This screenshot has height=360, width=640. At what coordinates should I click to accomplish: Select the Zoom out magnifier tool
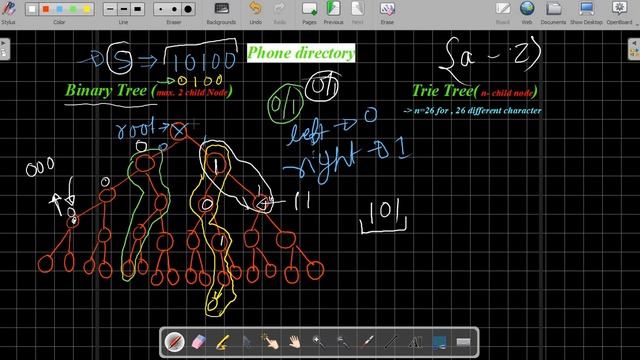(343, 342)
